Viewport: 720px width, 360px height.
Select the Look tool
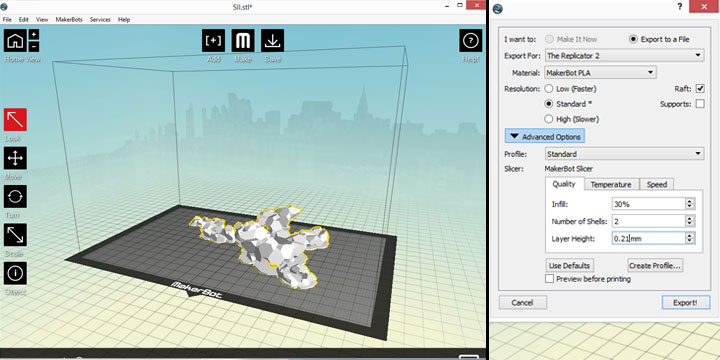[x=15, y=120]
